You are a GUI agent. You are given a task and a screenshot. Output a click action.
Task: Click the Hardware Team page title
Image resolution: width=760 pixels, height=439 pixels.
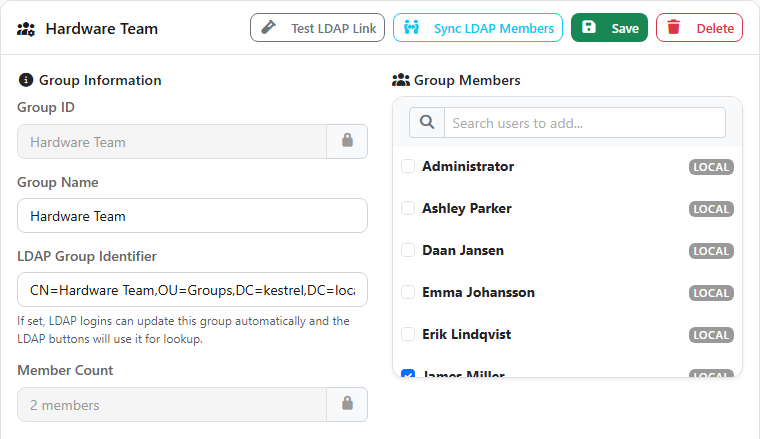(102, 29)
